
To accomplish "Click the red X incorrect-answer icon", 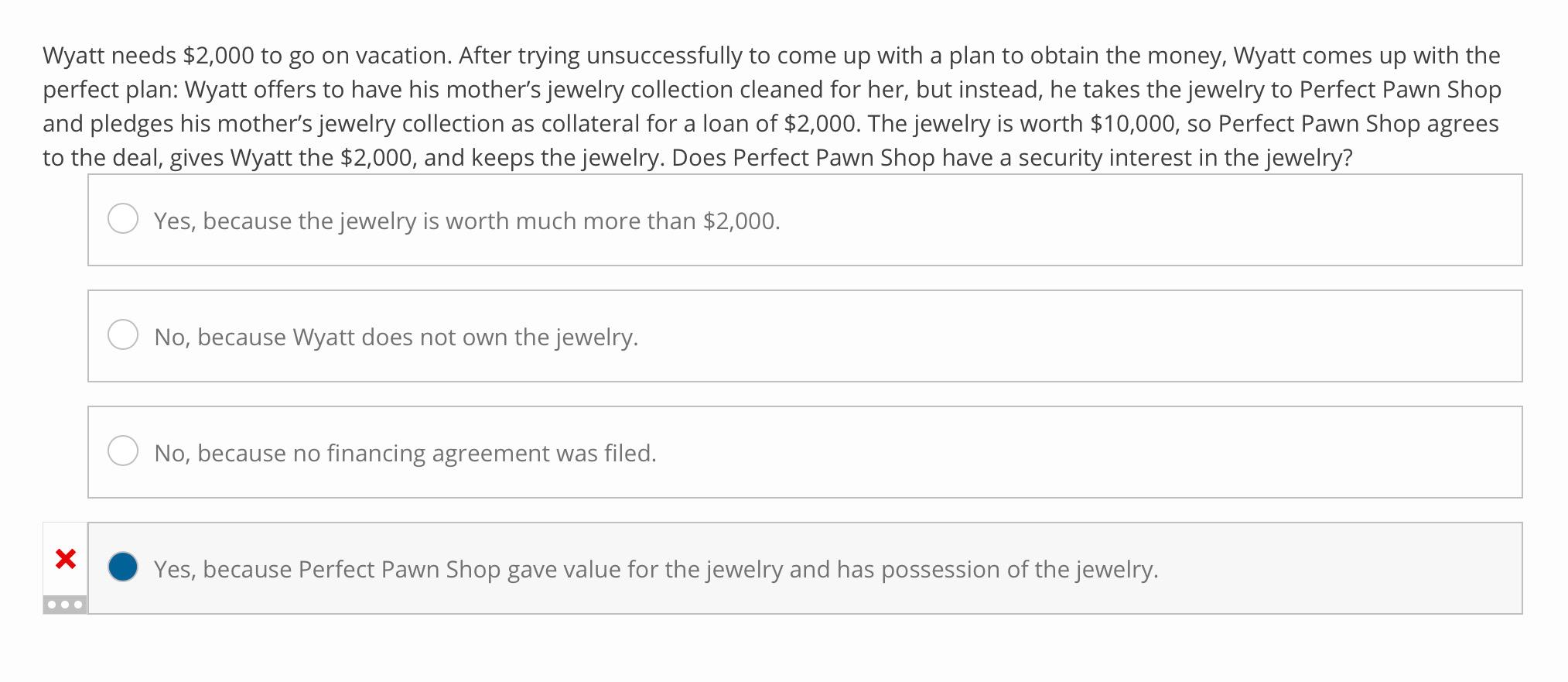I will coord(64,562).
